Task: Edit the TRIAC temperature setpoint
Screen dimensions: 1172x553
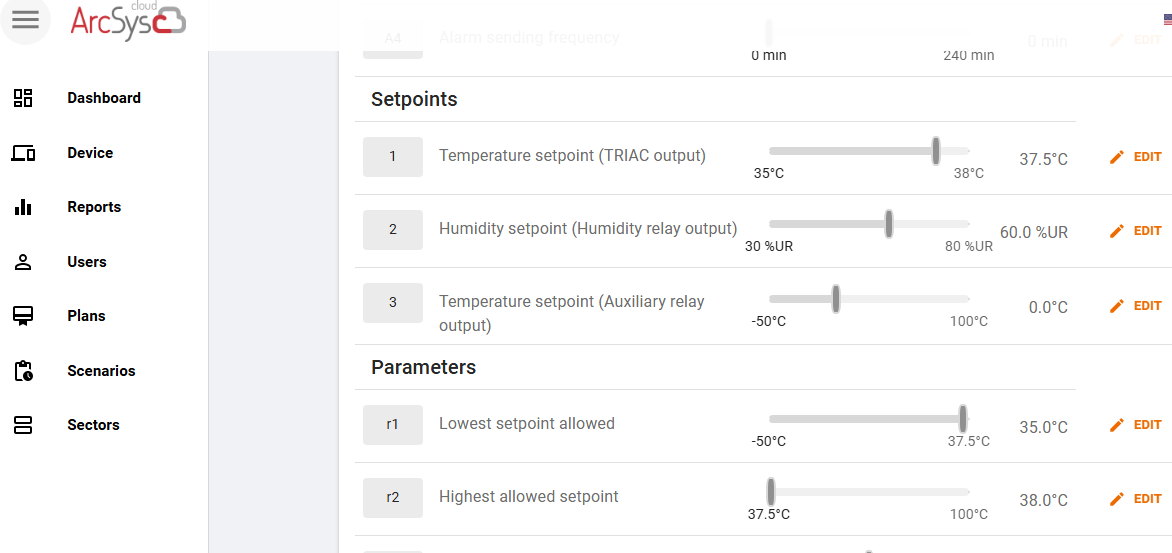Action: [1135, 157]
